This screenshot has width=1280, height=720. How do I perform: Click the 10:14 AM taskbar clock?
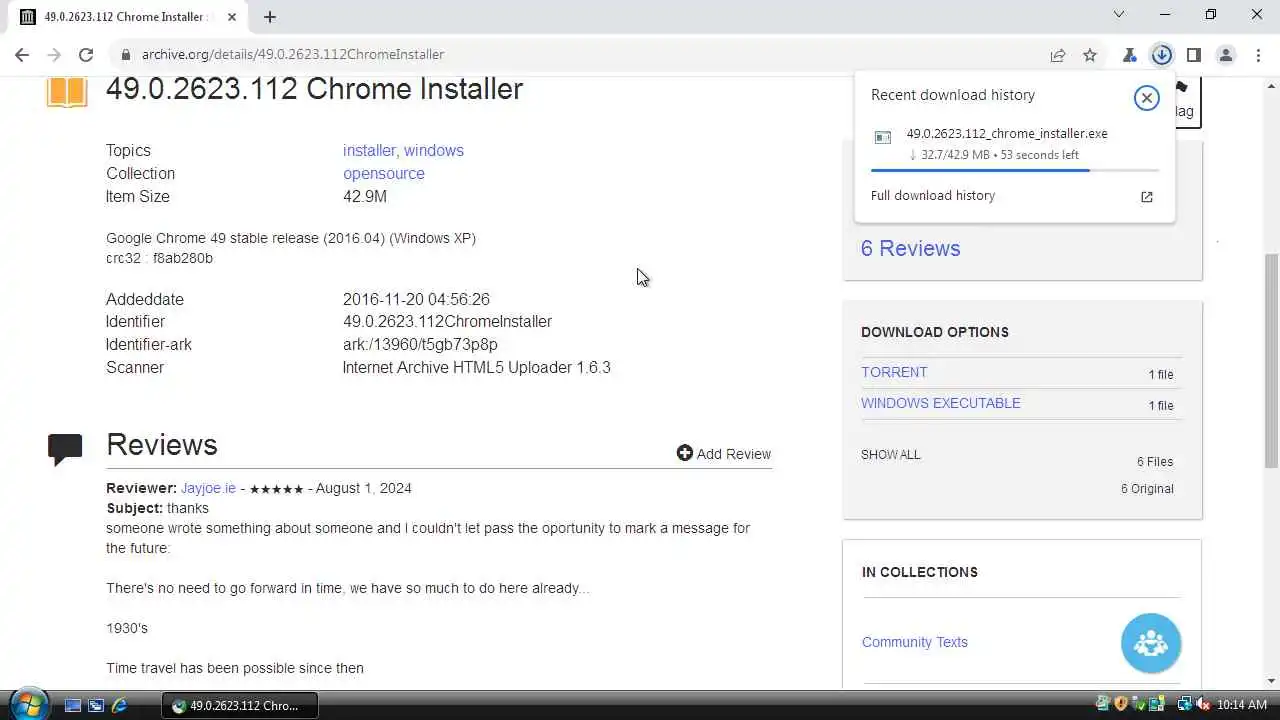tap(1241, 705)
